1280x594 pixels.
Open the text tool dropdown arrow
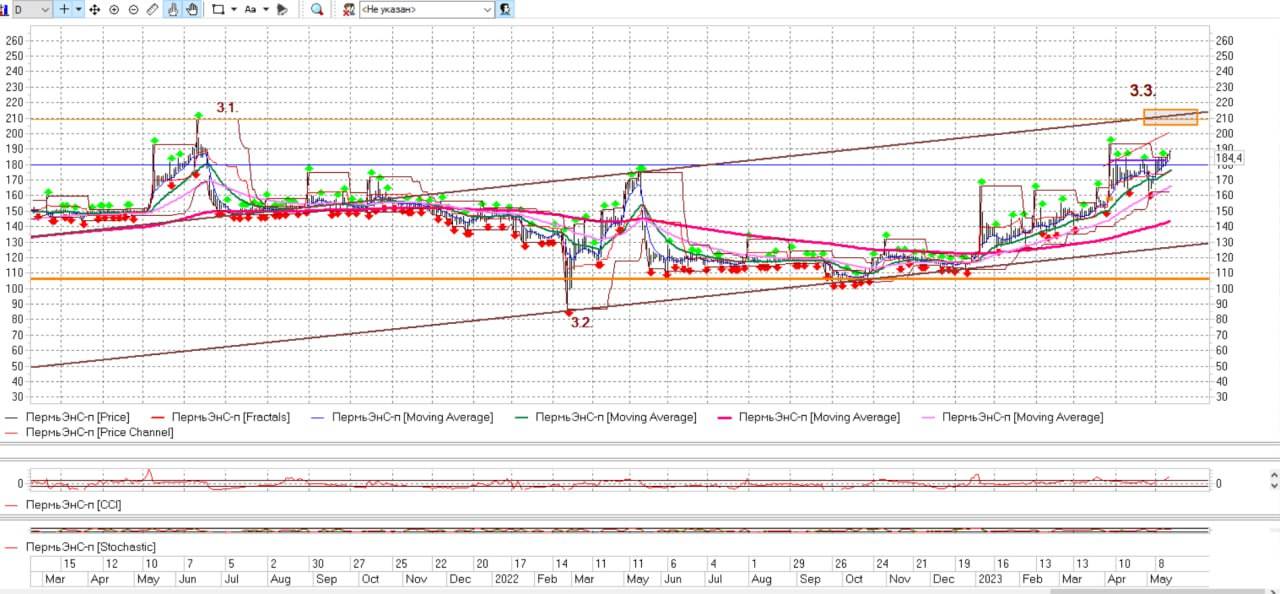[x=266, y=9]
